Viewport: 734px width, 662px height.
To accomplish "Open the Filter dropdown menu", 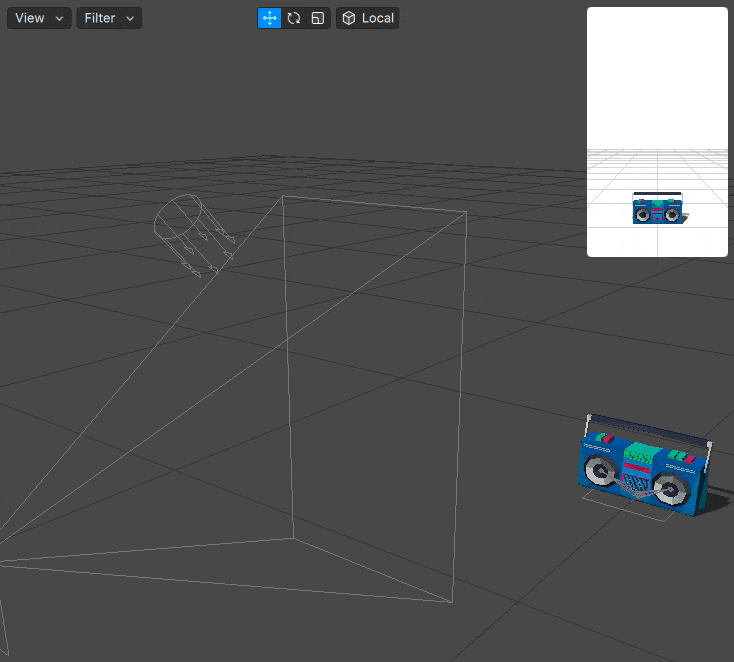I will [109, 18].
